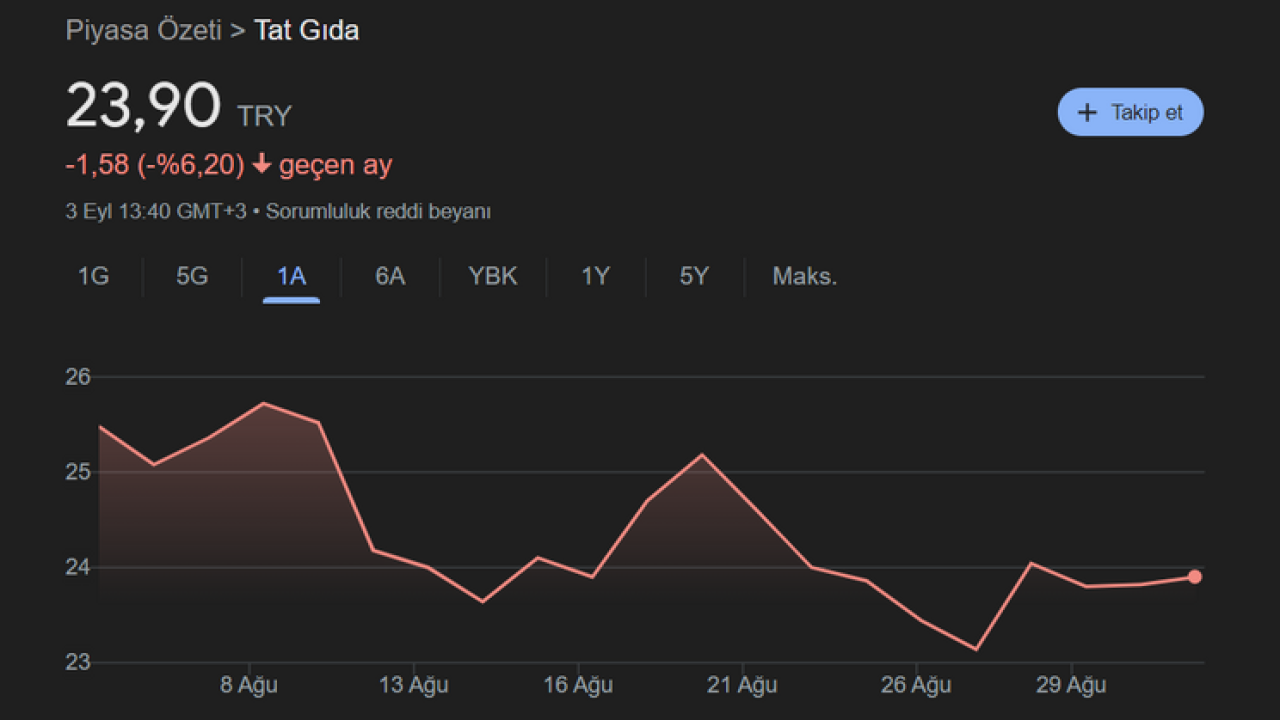Click the 24 value on the price axis
The height and width of the screenshot is (720, 1280).
tap(79, 567)
